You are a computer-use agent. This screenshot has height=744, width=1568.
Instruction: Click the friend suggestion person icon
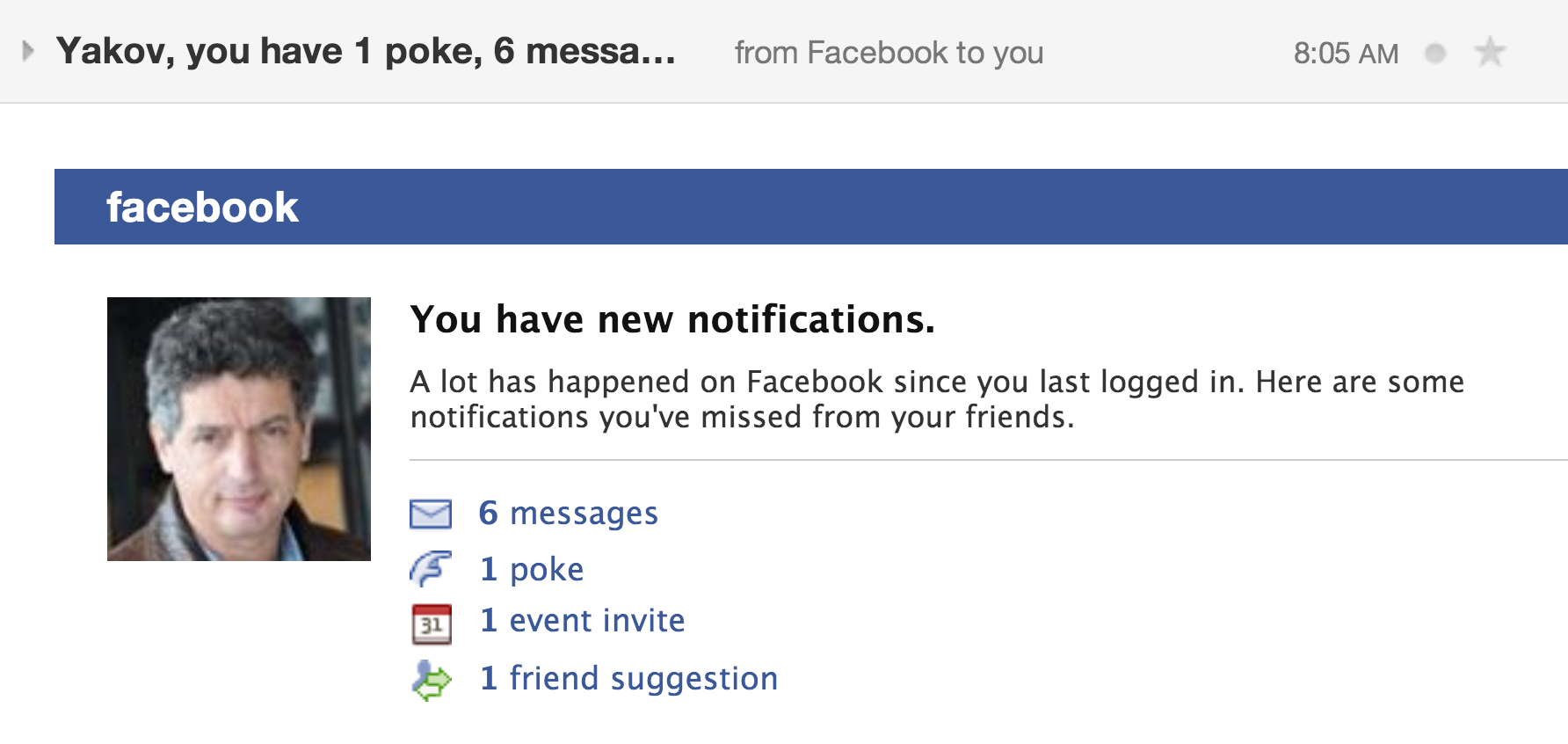(431, 680)
